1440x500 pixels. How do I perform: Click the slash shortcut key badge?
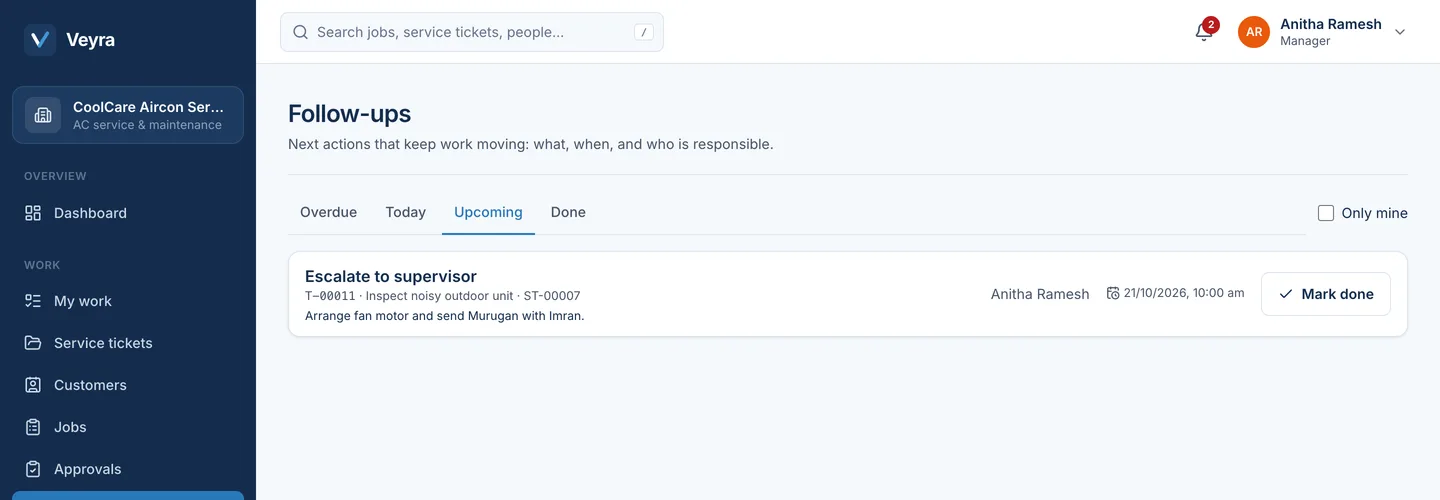click(x=644, y=32)
